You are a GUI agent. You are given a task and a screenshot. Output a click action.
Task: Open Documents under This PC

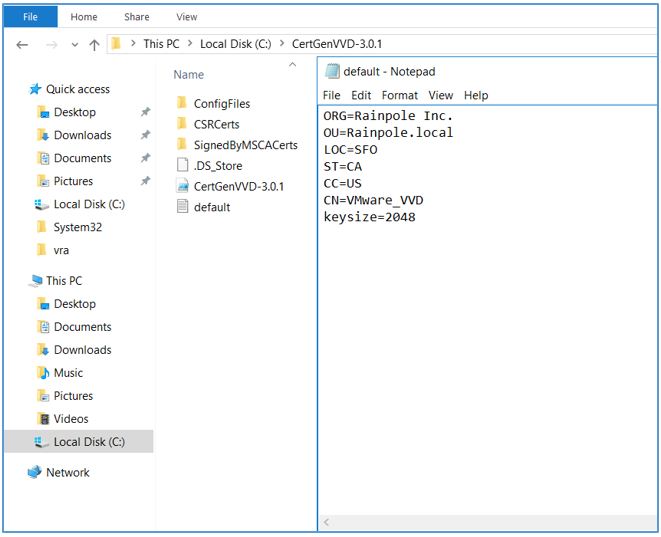point(83,327)
